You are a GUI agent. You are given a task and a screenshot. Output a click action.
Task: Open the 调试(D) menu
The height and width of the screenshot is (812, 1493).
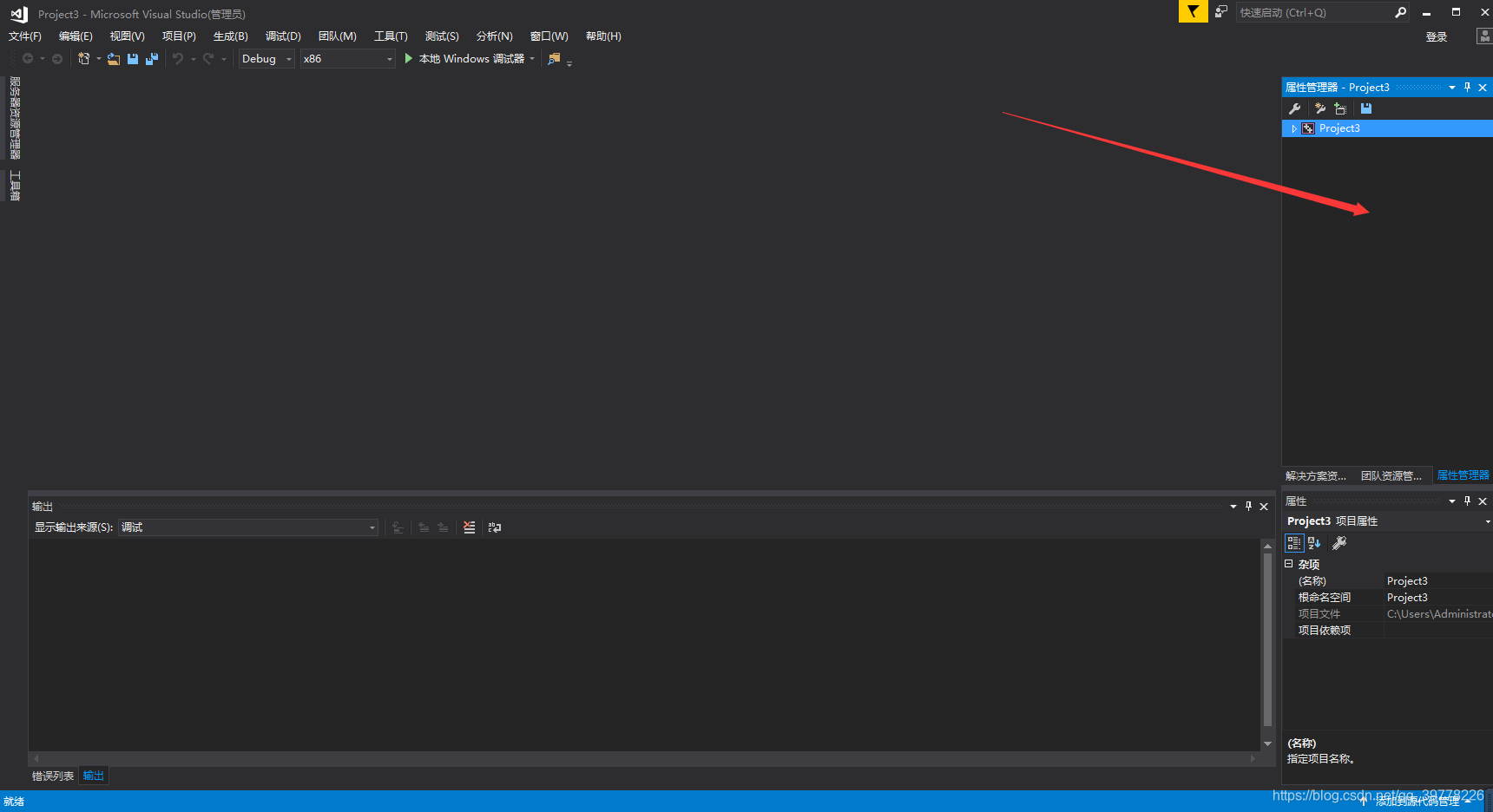(x=283, y=36)
